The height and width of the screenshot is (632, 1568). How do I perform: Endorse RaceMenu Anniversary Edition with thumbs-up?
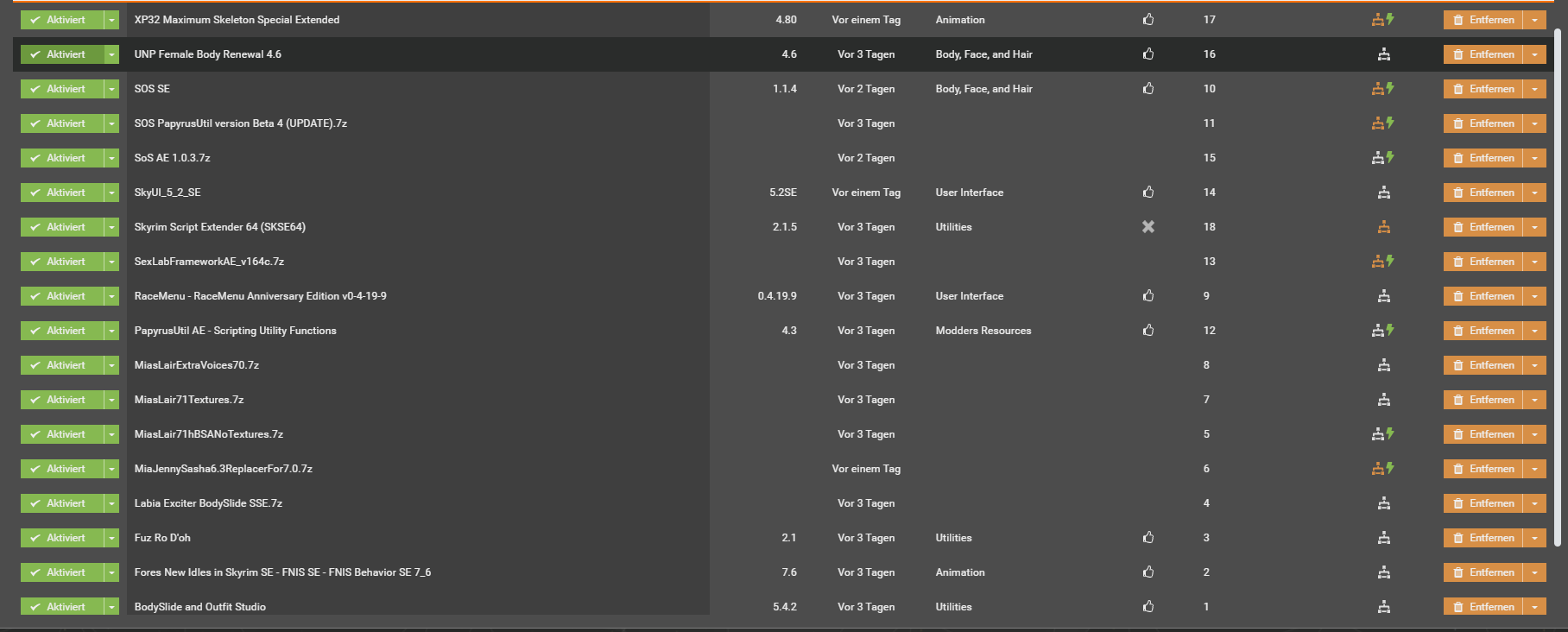coord(1148,296)
